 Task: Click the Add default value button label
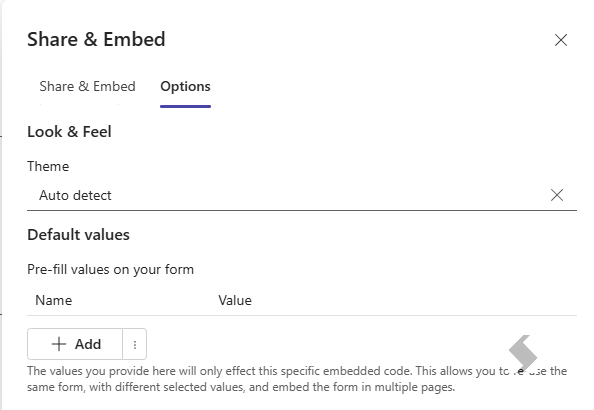tap(88, 344)
